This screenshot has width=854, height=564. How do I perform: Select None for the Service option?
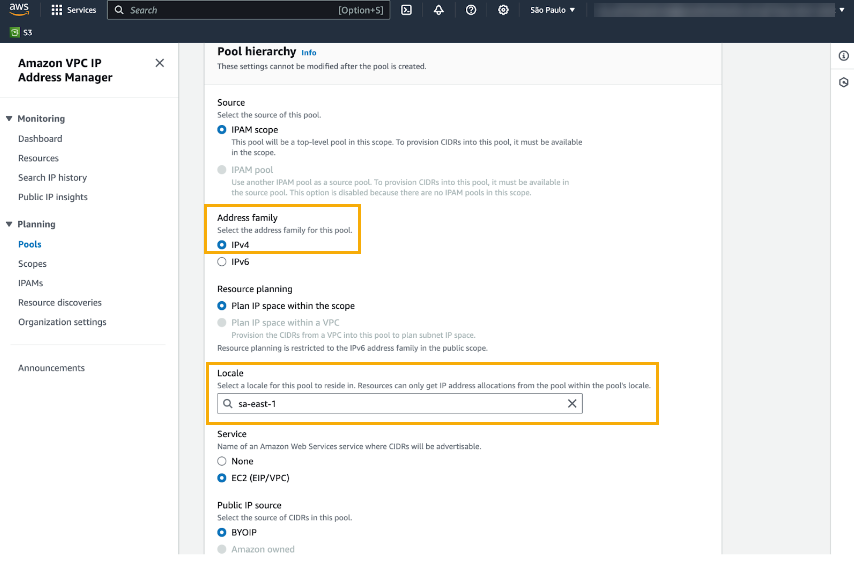point(222,461)
